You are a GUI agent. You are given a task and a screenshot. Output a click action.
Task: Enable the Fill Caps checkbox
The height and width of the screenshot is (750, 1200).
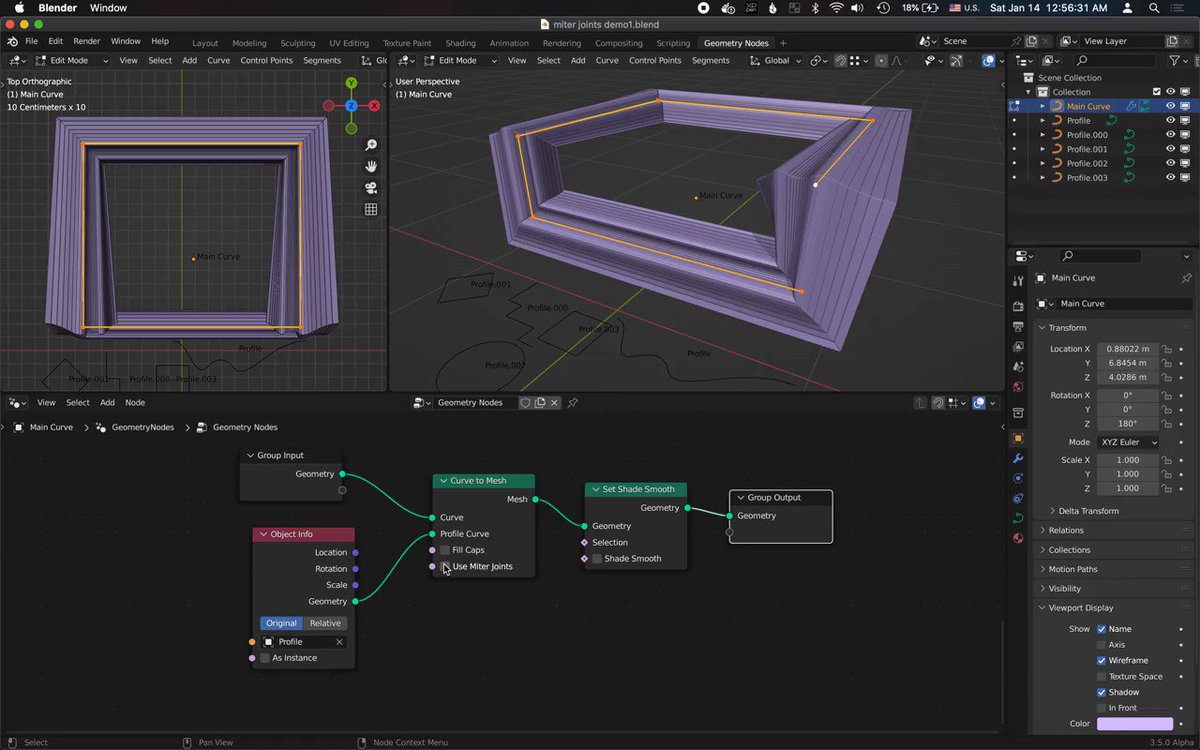(445, 550)
